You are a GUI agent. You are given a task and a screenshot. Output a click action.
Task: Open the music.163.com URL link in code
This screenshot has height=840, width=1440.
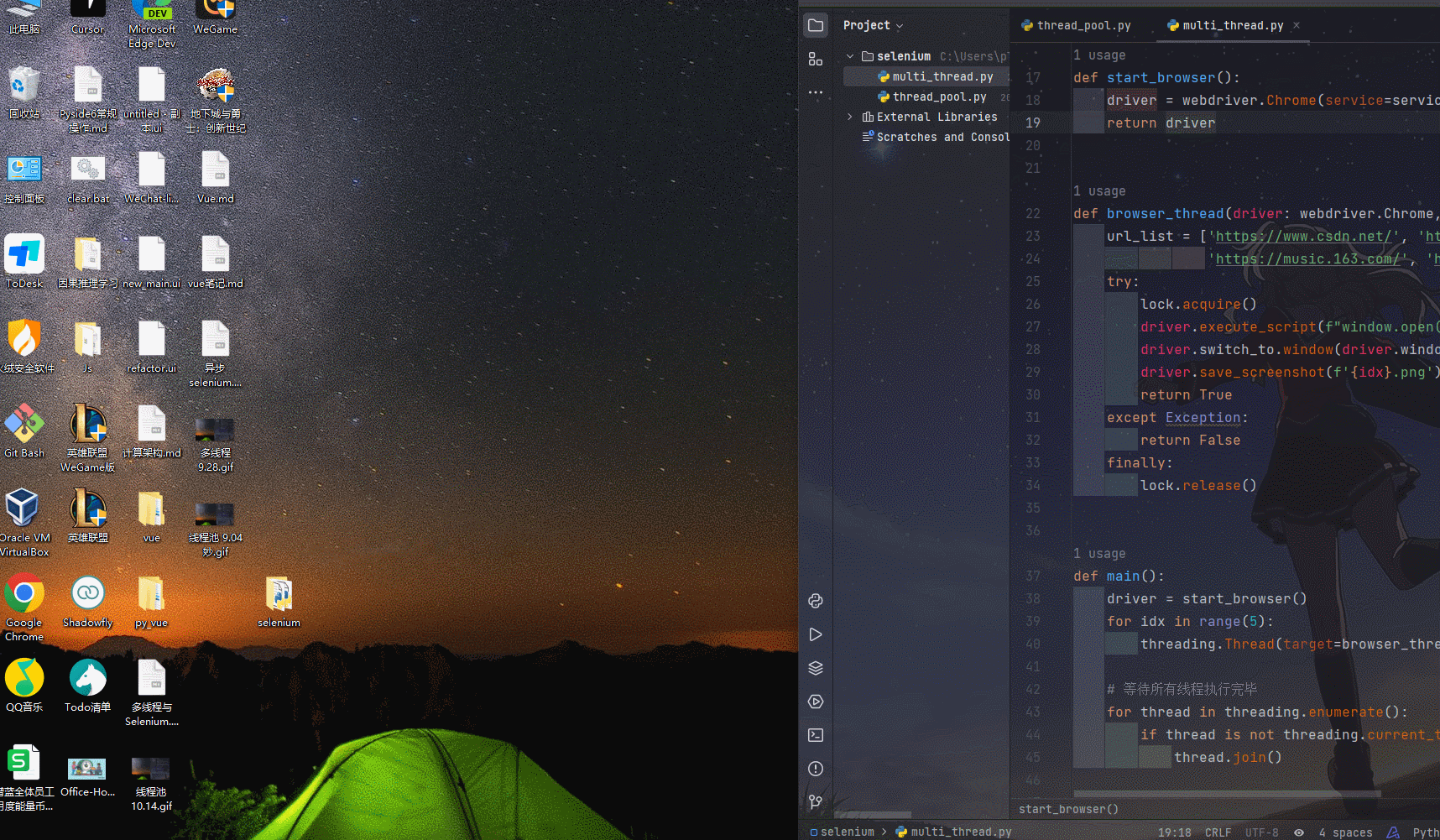tap(1308, 259)
